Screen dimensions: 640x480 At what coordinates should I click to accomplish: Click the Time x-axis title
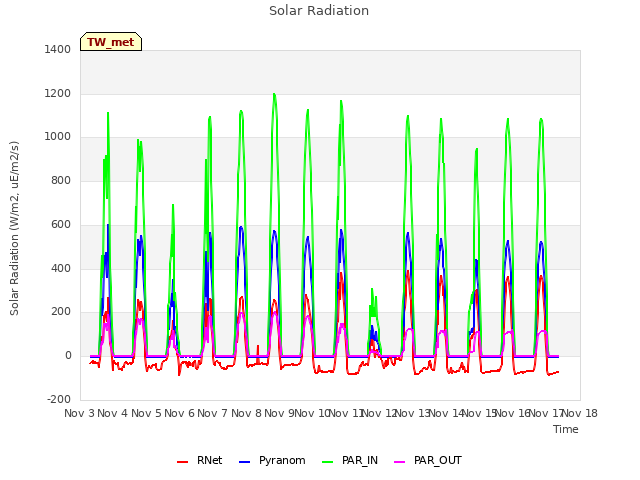click(566, 429)
